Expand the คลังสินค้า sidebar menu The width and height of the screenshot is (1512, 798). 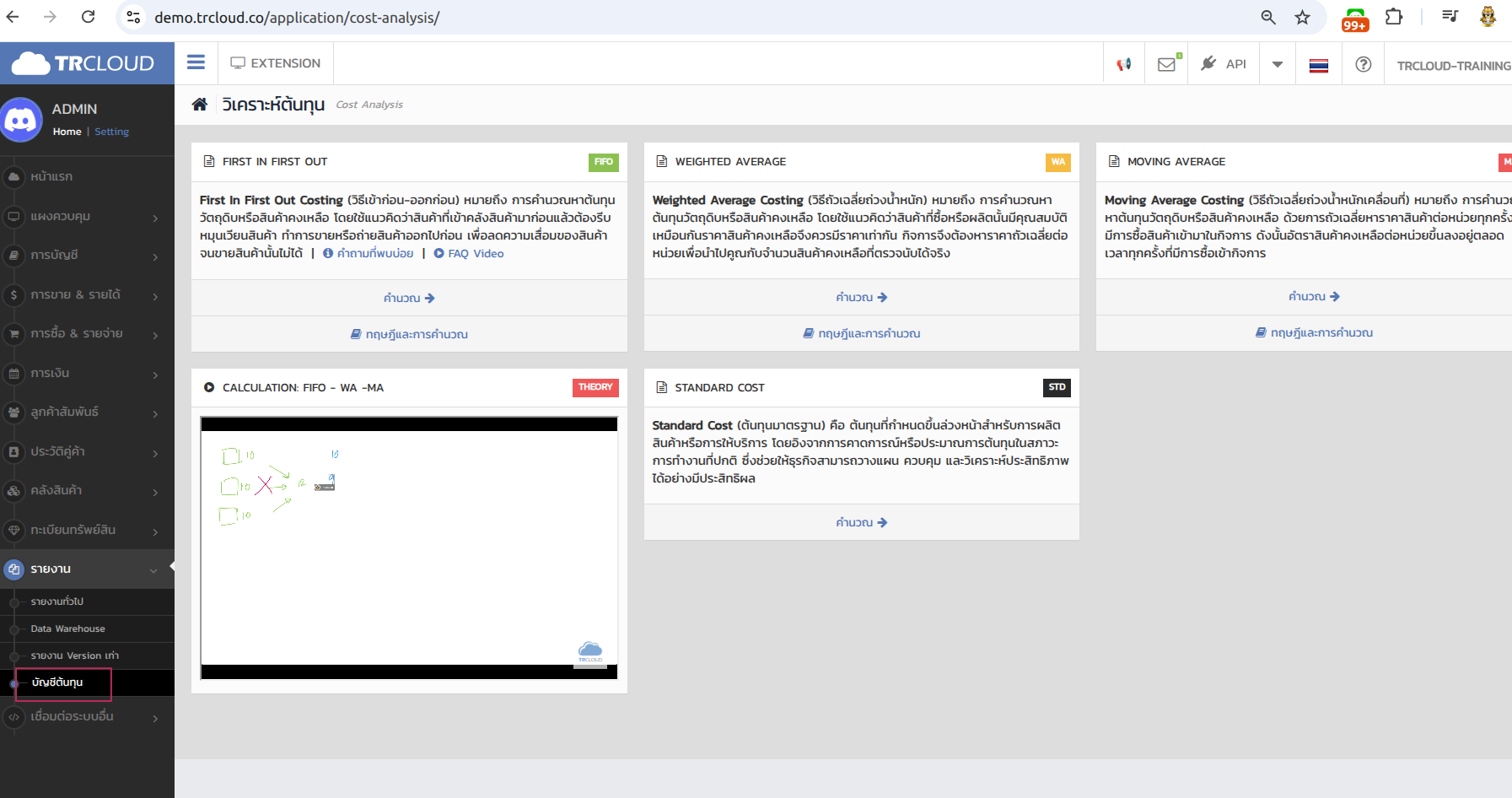click(x=87, y=490)
